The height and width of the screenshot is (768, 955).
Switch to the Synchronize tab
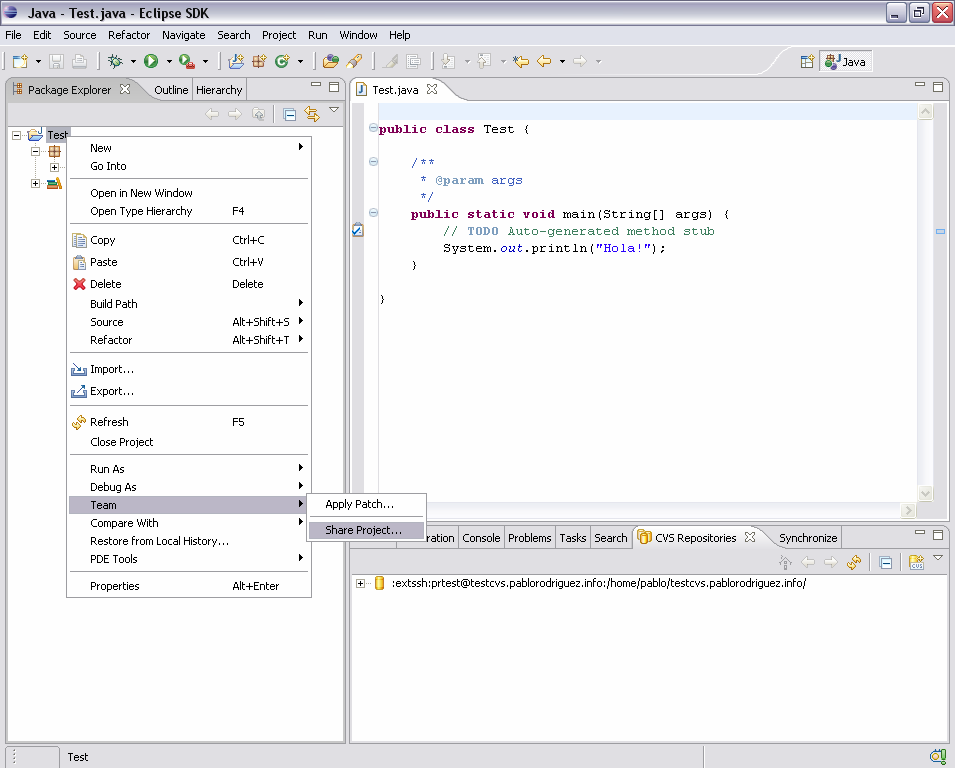pyautogui.click(x=808, y=538)
